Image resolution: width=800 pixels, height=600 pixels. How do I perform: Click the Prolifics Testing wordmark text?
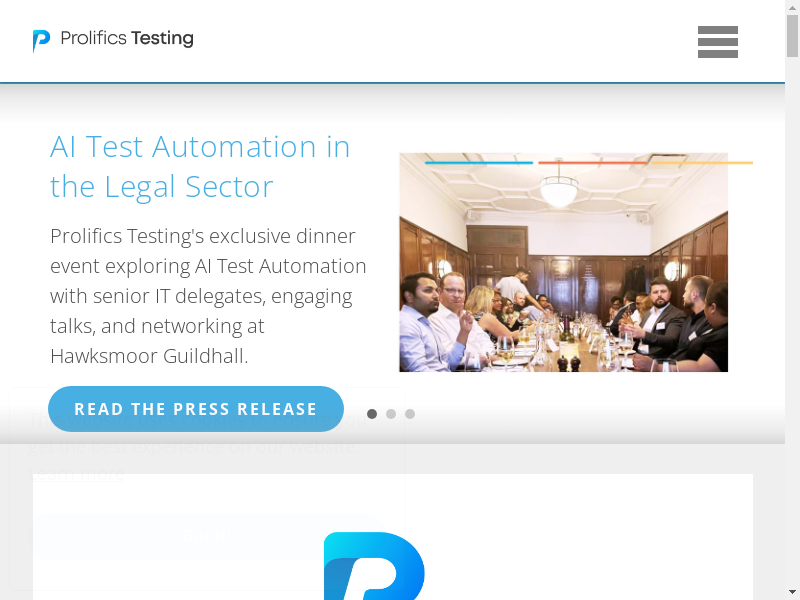pos(127,38)
